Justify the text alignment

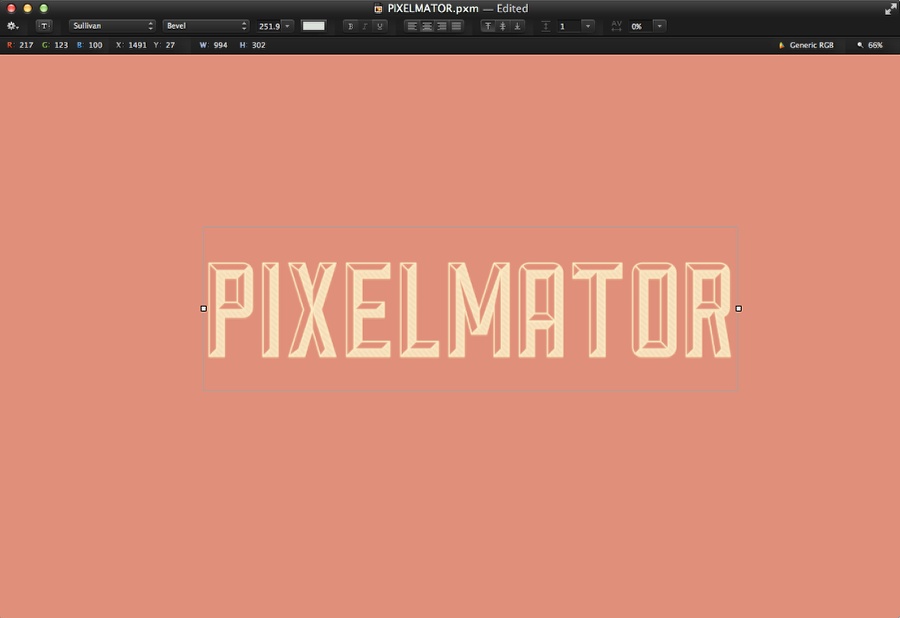(456, 26)
